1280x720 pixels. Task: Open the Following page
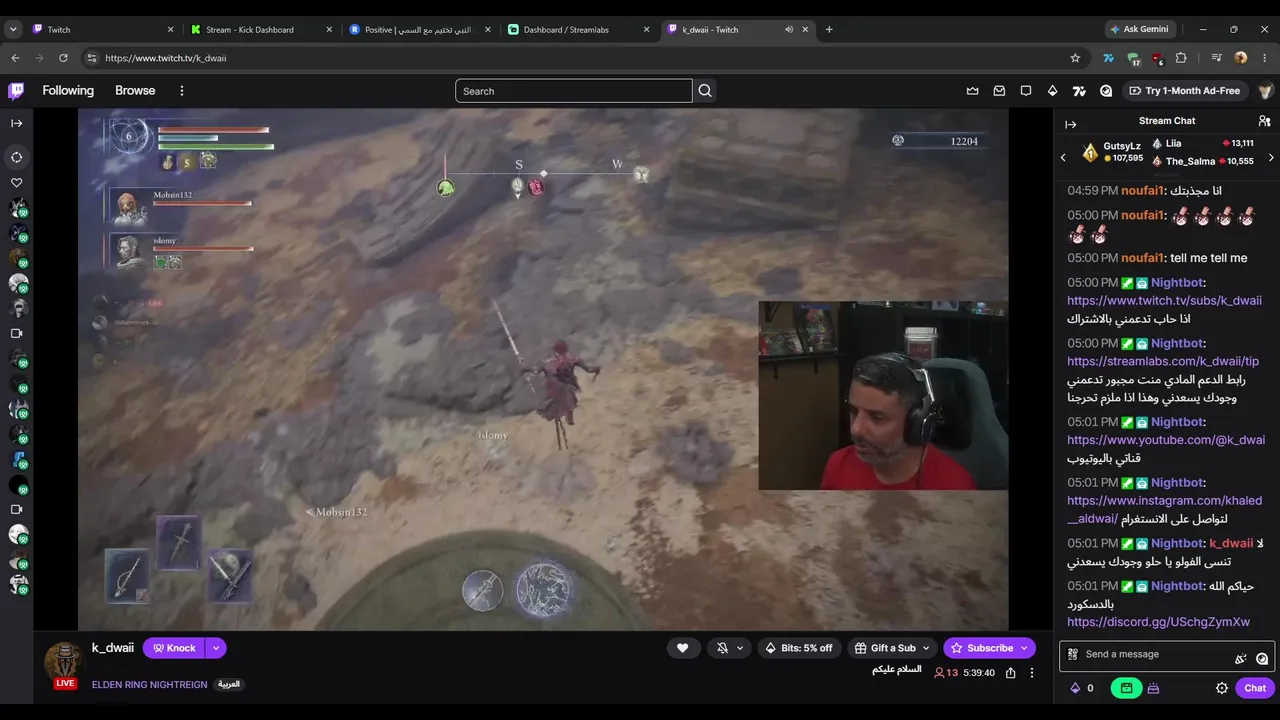pos(68,91)
